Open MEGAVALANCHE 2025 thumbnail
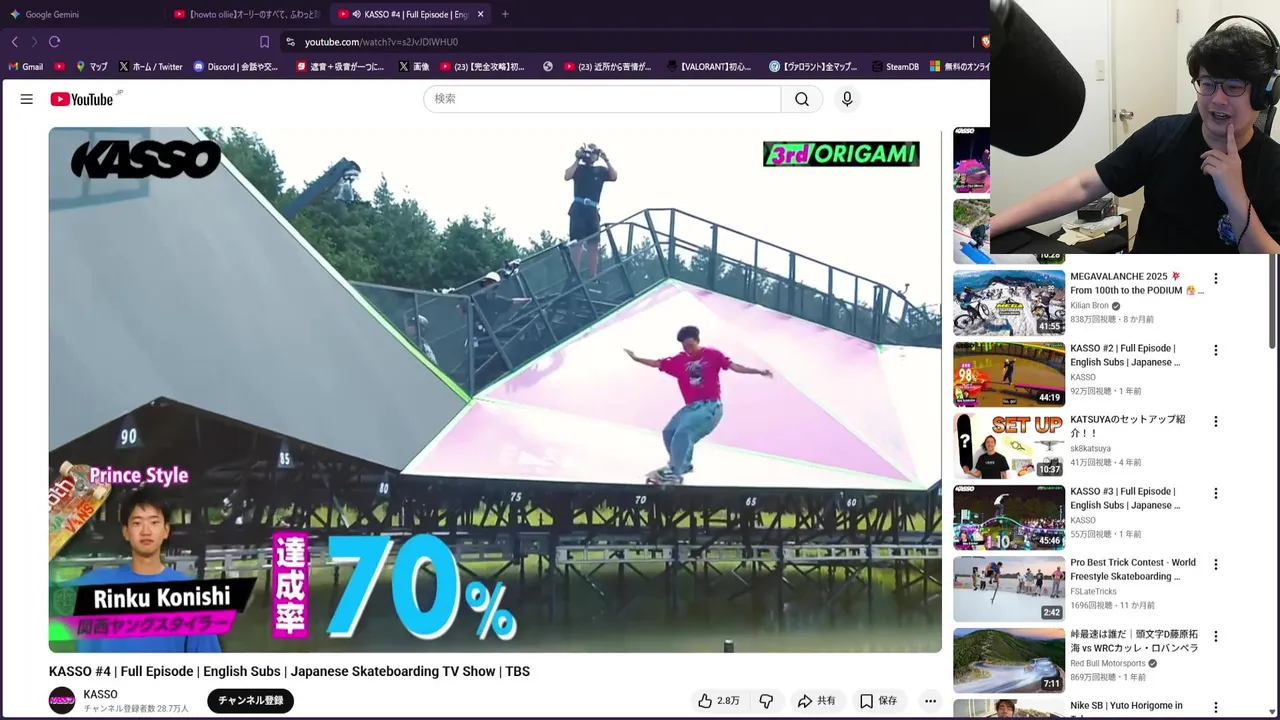This screenshot has height=720, width=1280. point(1009,303)
